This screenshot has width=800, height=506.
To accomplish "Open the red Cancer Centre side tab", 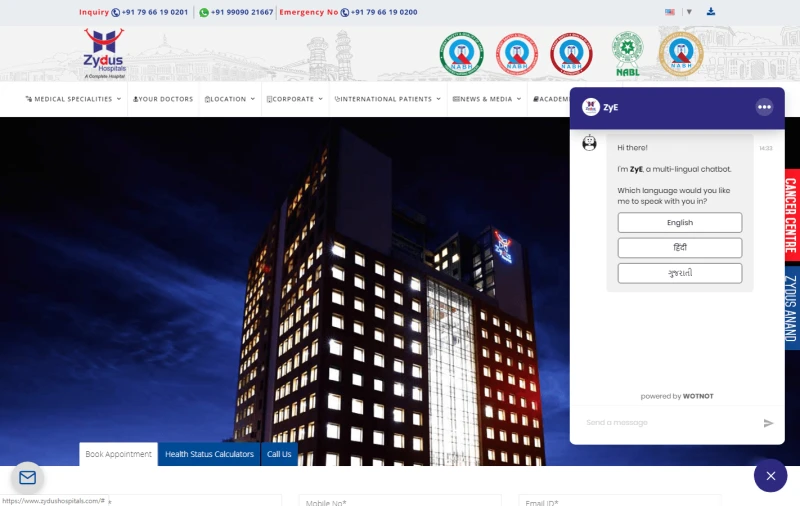I will point(791,215).
